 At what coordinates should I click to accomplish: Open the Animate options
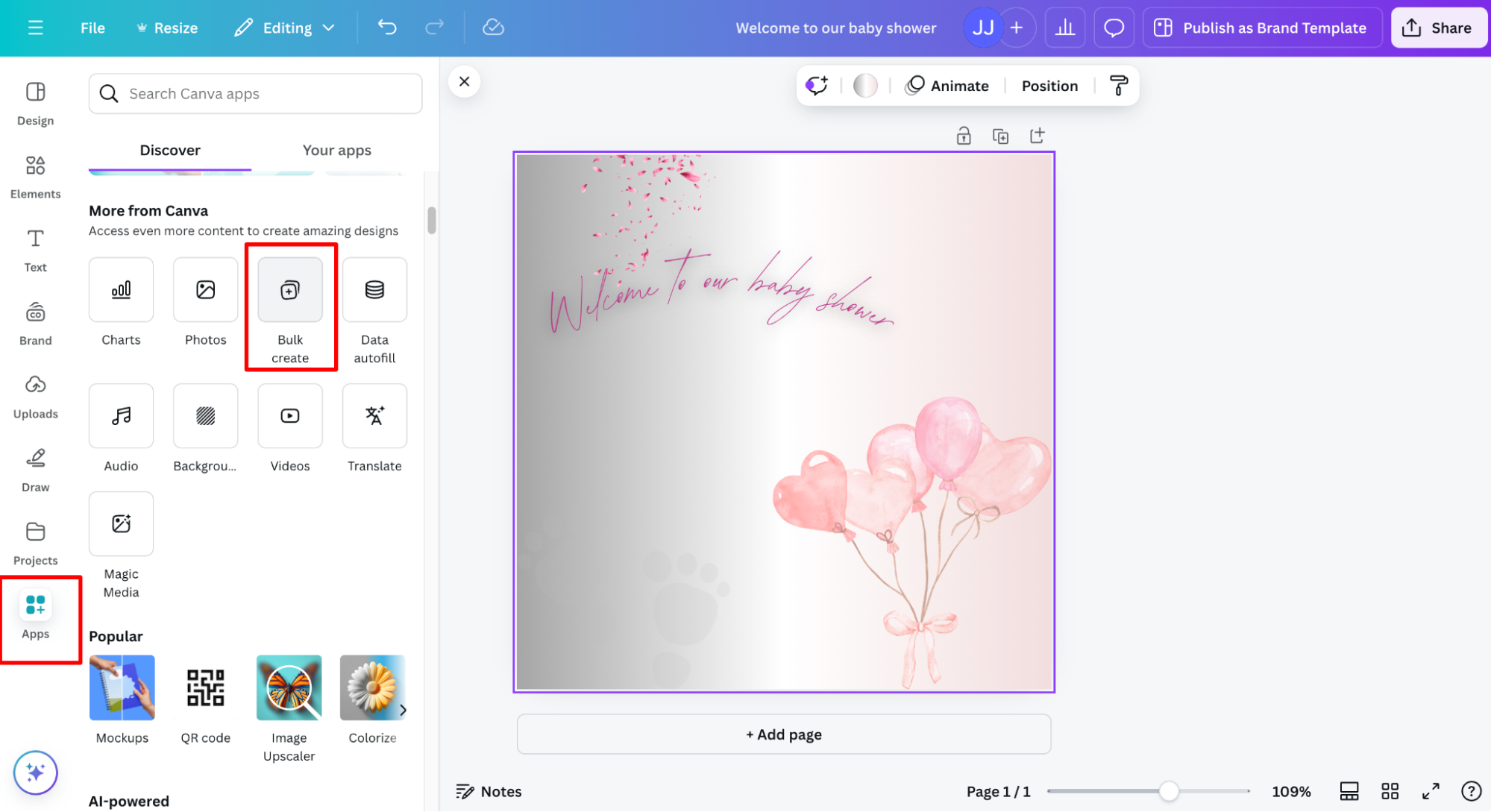coord(947,85)
